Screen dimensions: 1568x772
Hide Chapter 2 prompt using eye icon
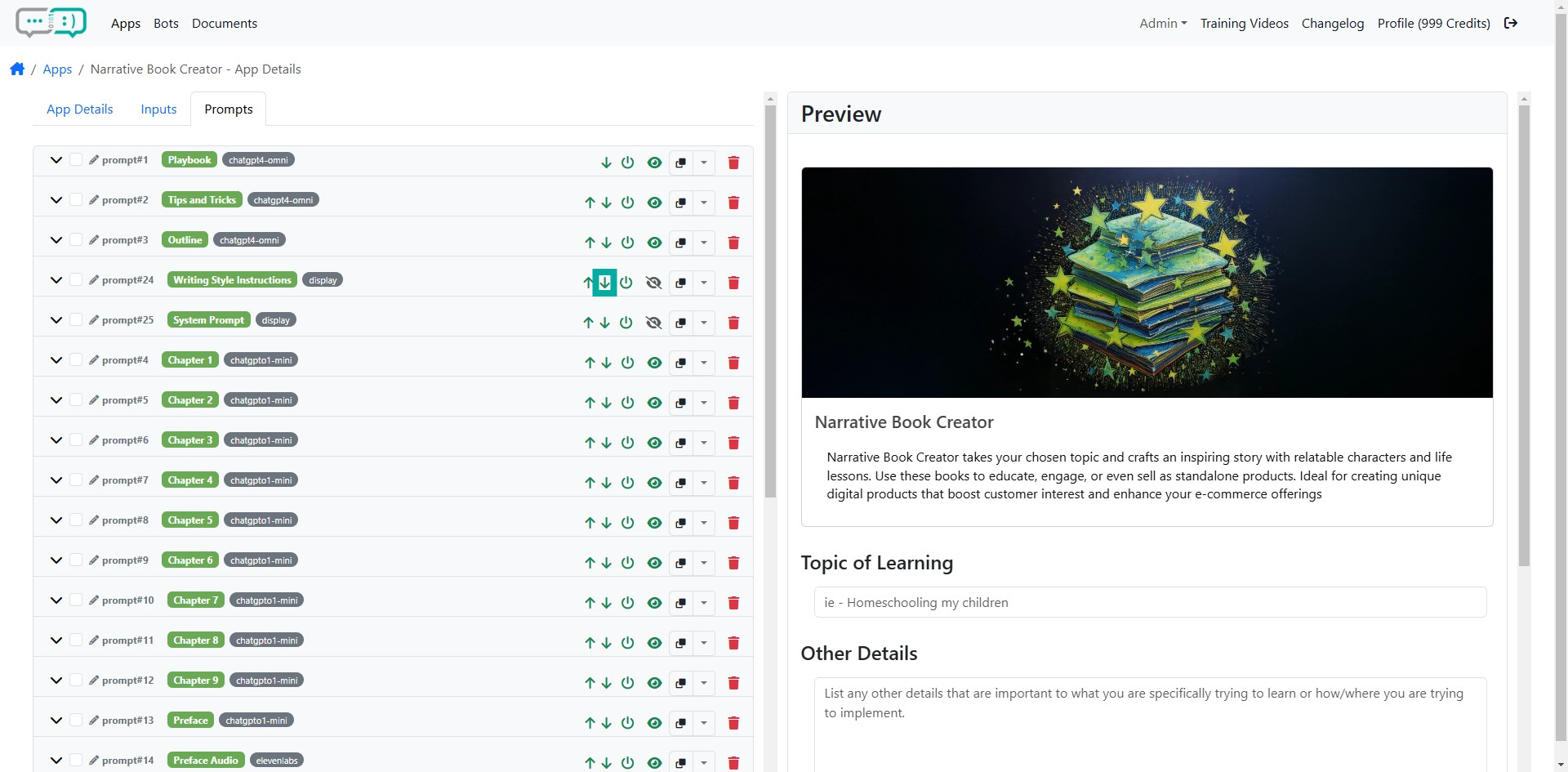(654, 403)
